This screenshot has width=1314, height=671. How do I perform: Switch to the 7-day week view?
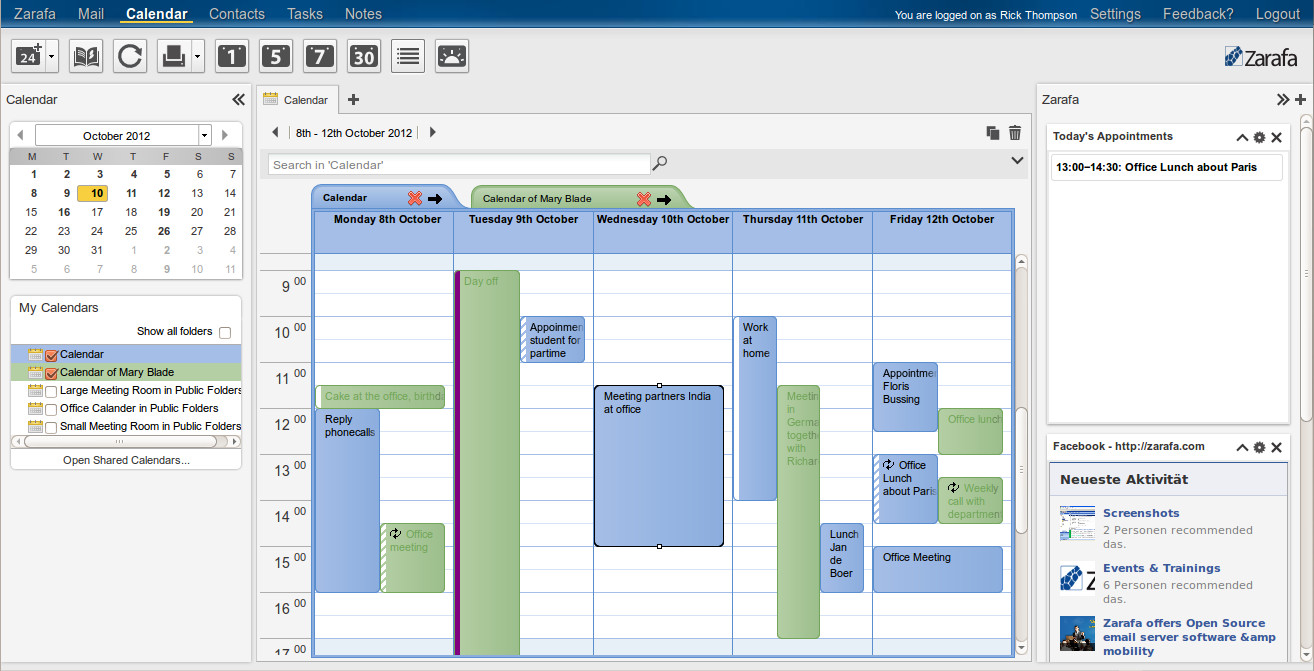[320, 56]
